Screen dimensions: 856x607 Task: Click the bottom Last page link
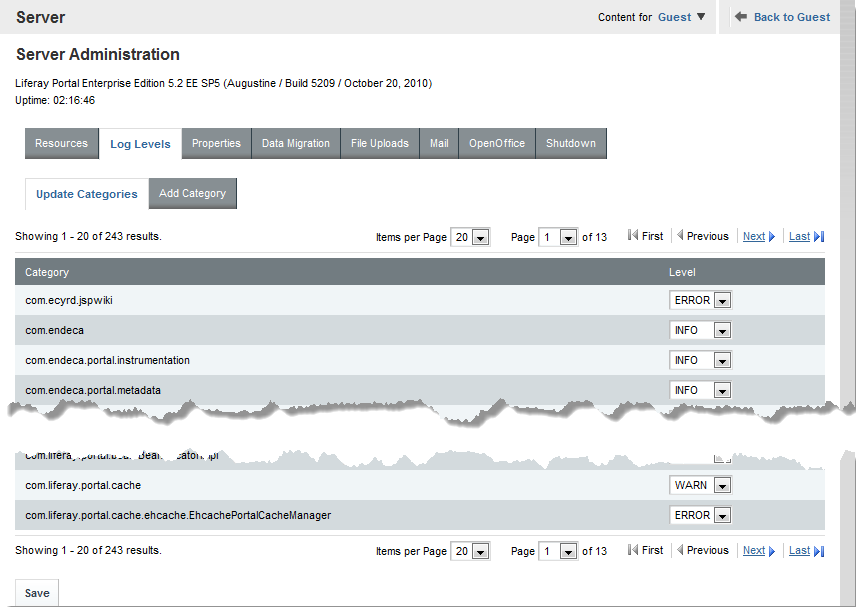(x=799, y=550)
